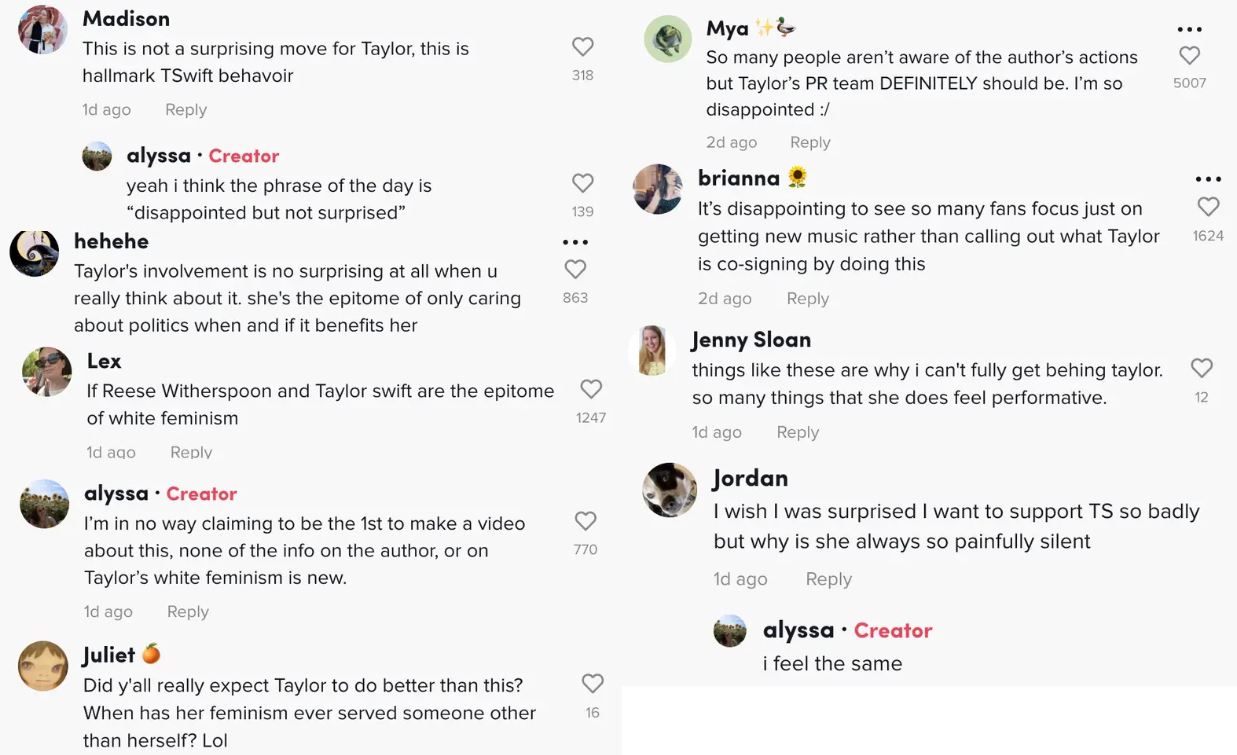The image size is (1237, 755).
Task: Reply to Madison's comment
Action: [x=186, y=110]
